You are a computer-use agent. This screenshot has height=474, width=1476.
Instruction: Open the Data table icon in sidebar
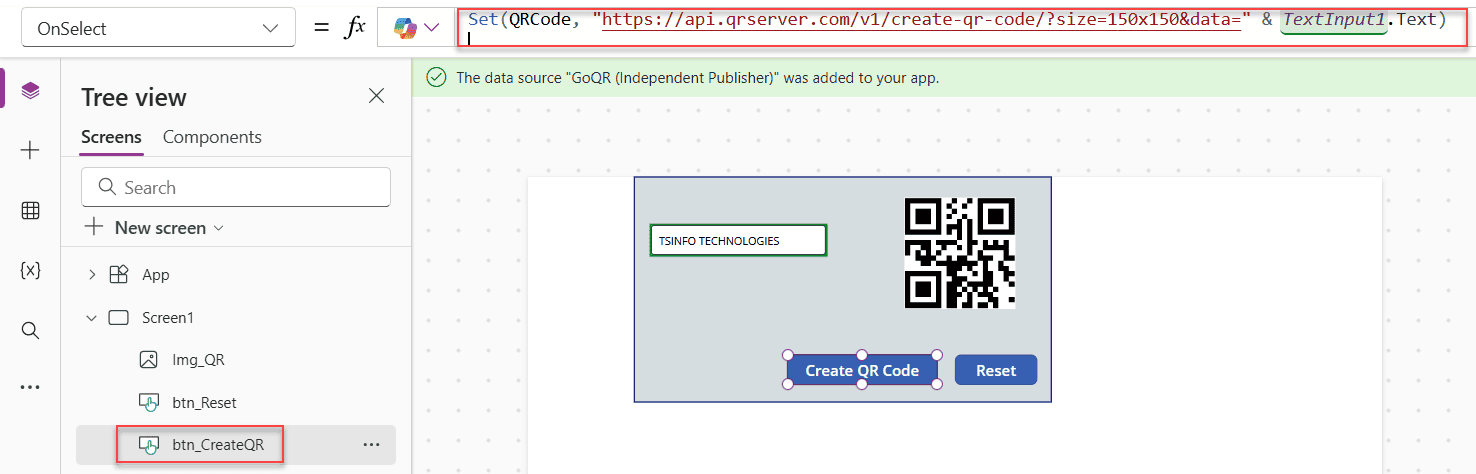tap(30, 210)
